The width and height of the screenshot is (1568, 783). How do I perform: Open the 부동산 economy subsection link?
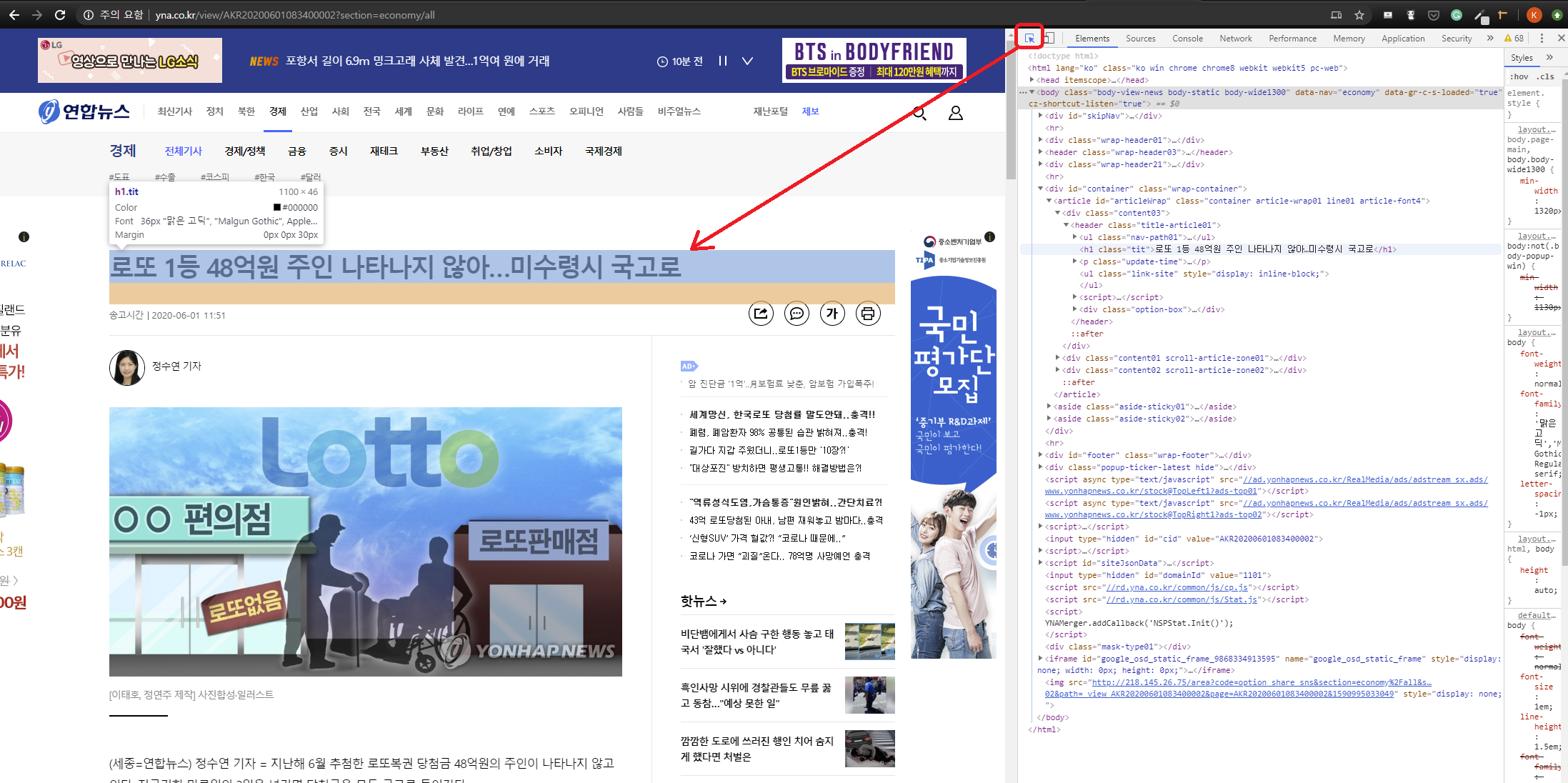coord(434,151)
